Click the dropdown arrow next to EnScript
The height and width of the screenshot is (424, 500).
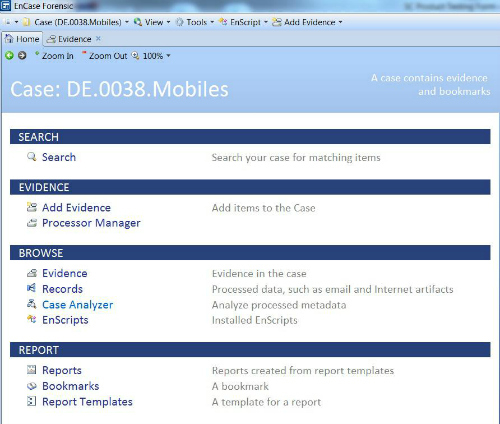click(x=266, y=22)
